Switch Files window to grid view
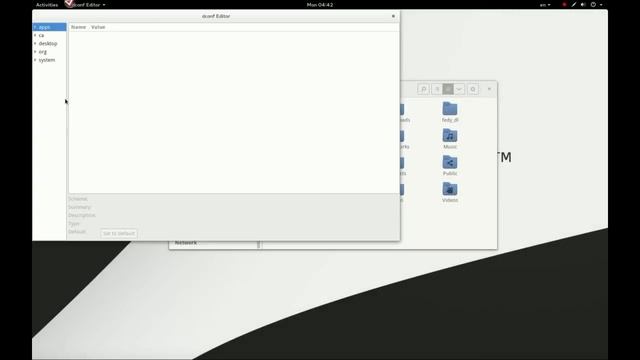This screenshot has height=360, width=640. [x=448, y=89]
